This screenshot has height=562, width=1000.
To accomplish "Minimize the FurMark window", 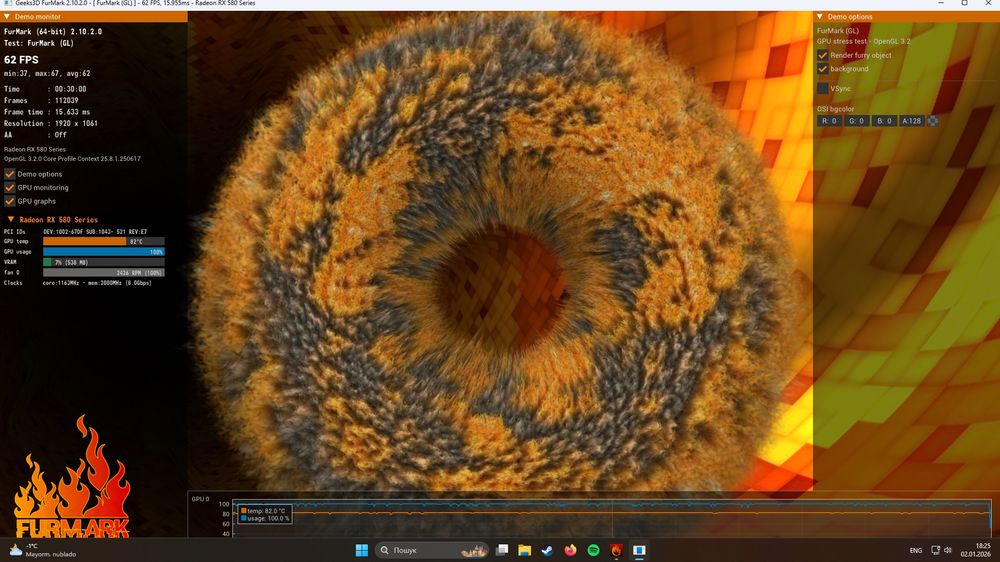I will [x=941, y=3].
